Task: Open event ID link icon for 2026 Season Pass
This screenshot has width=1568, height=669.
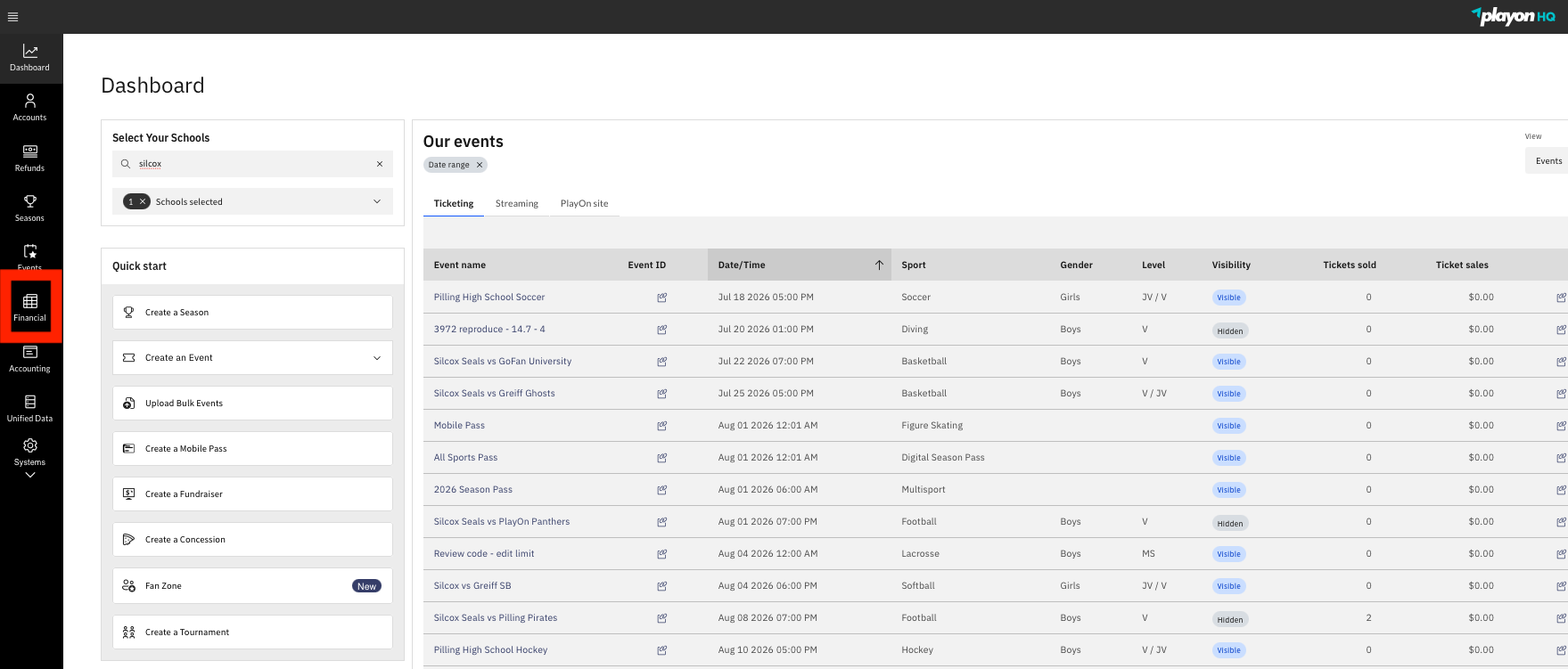Action: [x=662, y=490]
